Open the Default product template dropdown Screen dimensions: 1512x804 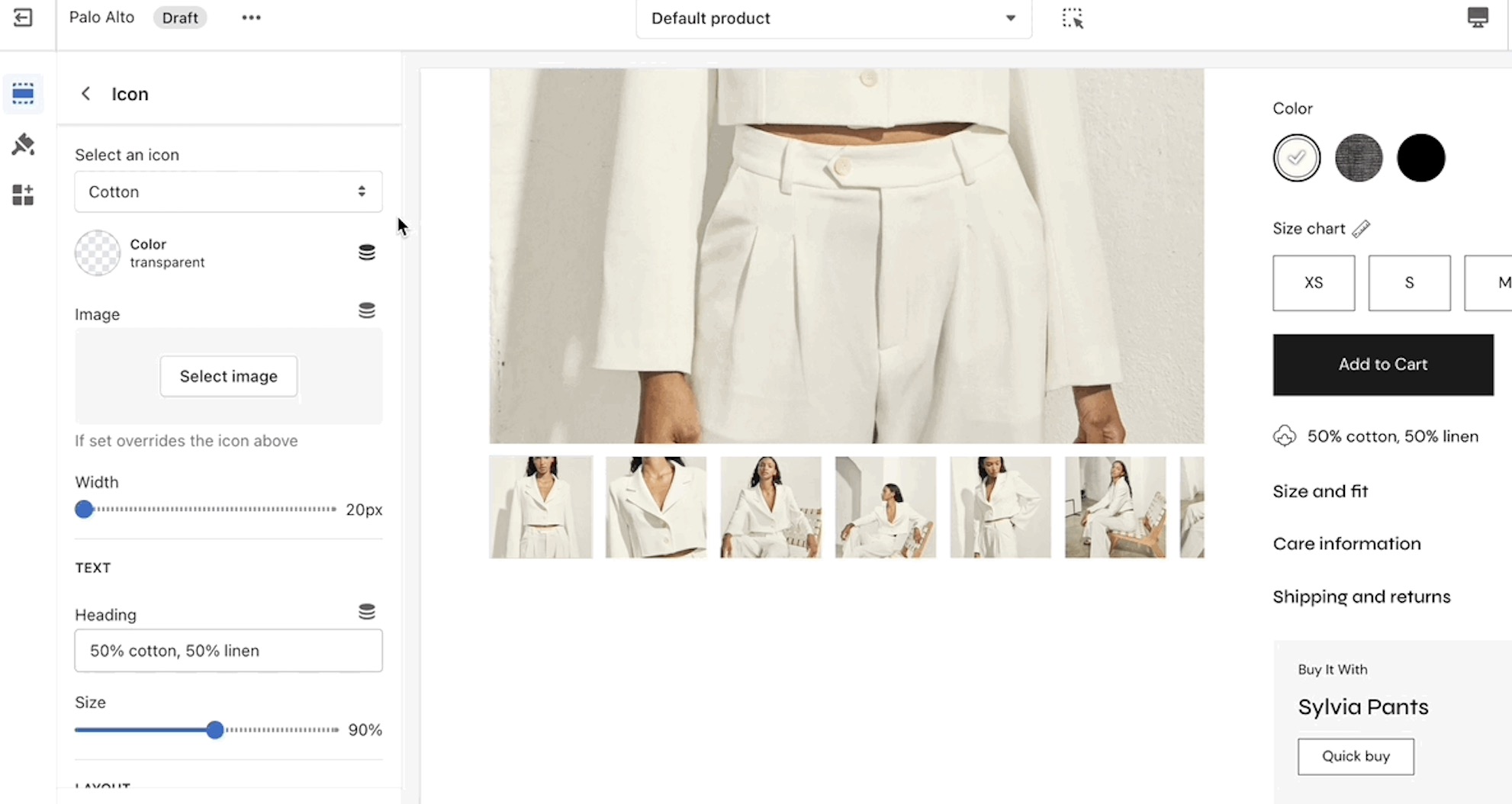tap(833, 18)
